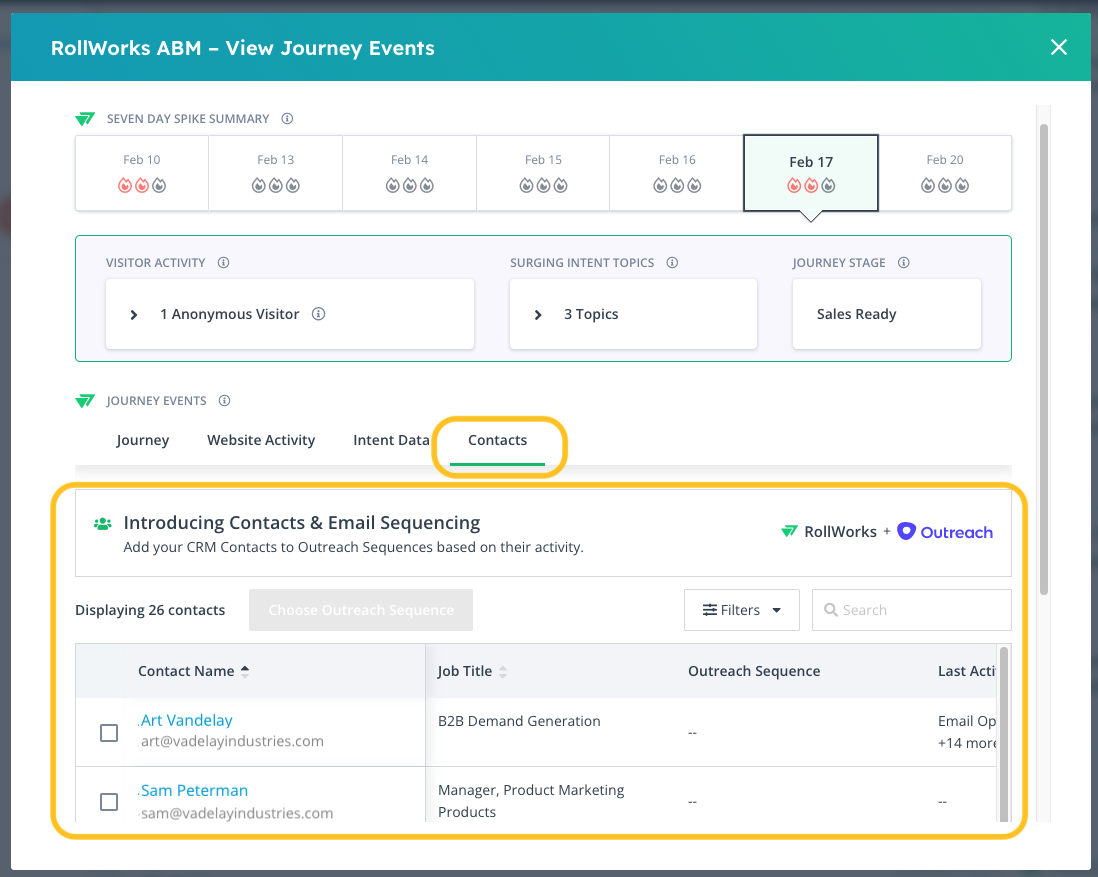Screen dimensions: 1098x877
Task: Open the Sam Peterman contact link
Action: click(194, 790)
